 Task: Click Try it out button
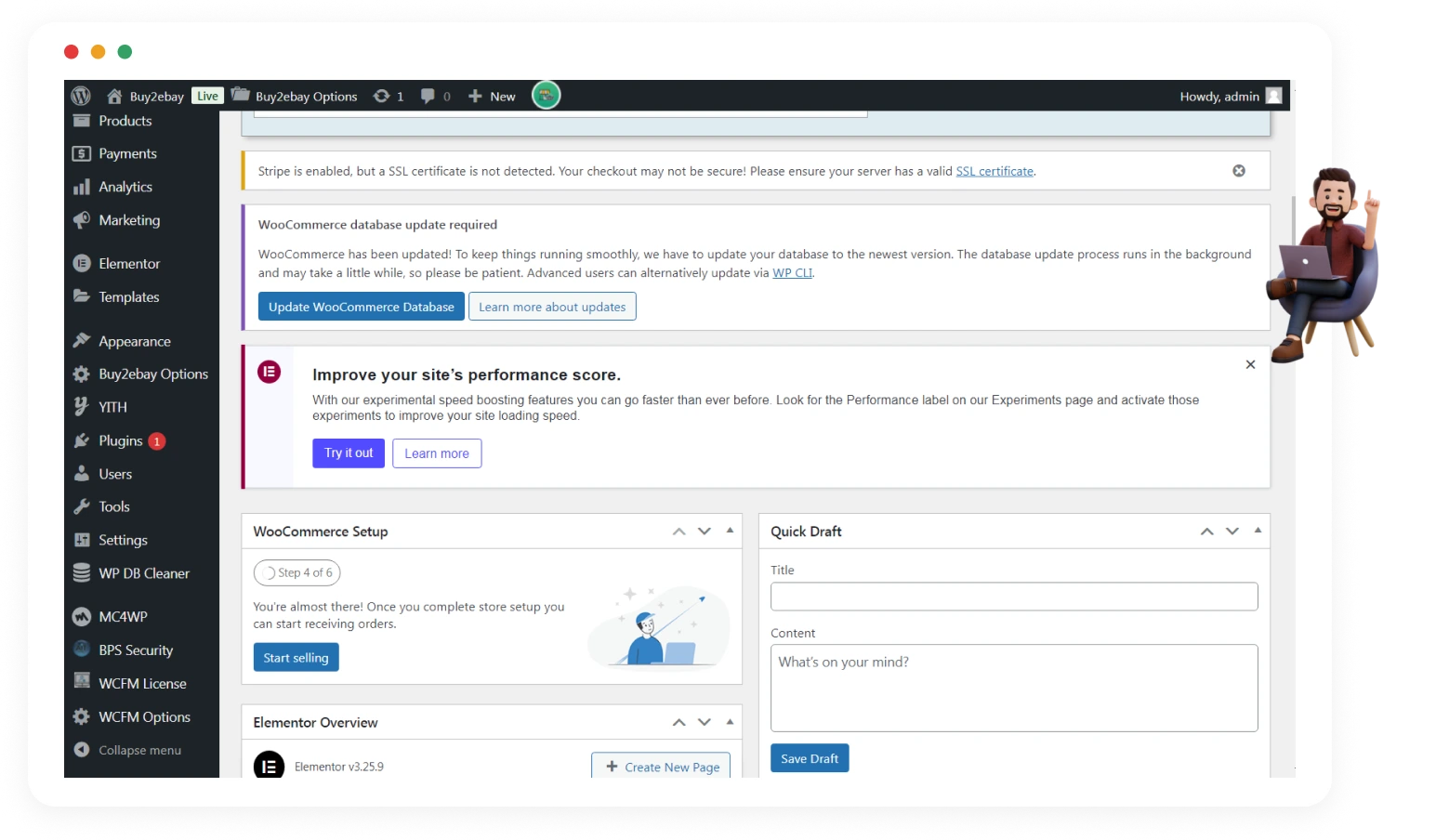(349, 453)
